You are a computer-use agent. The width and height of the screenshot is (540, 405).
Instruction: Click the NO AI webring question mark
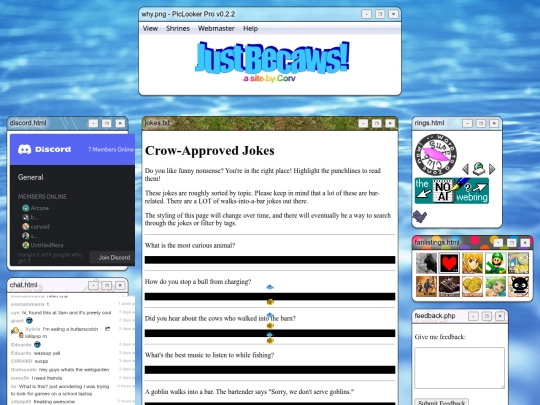[467, 187]
